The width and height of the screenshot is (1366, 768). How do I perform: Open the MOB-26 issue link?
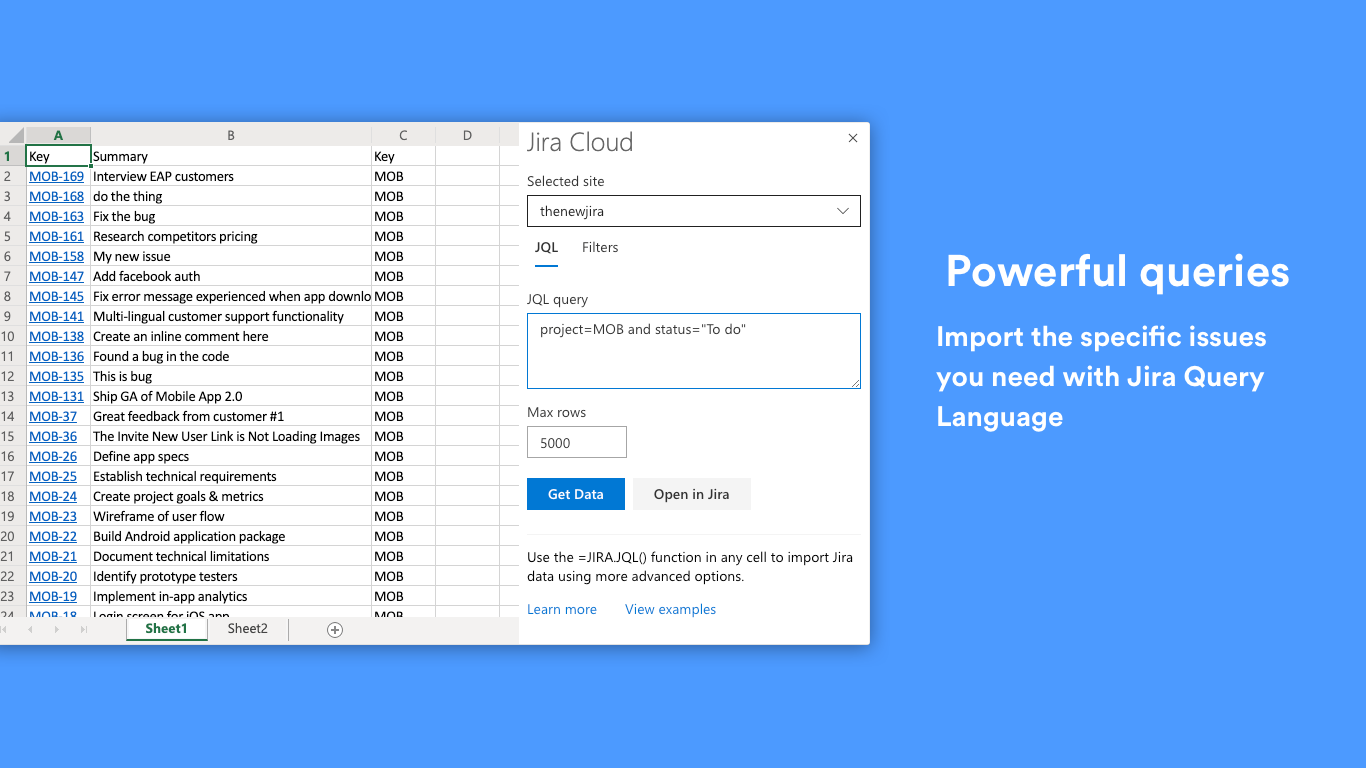tap(53, 456)
